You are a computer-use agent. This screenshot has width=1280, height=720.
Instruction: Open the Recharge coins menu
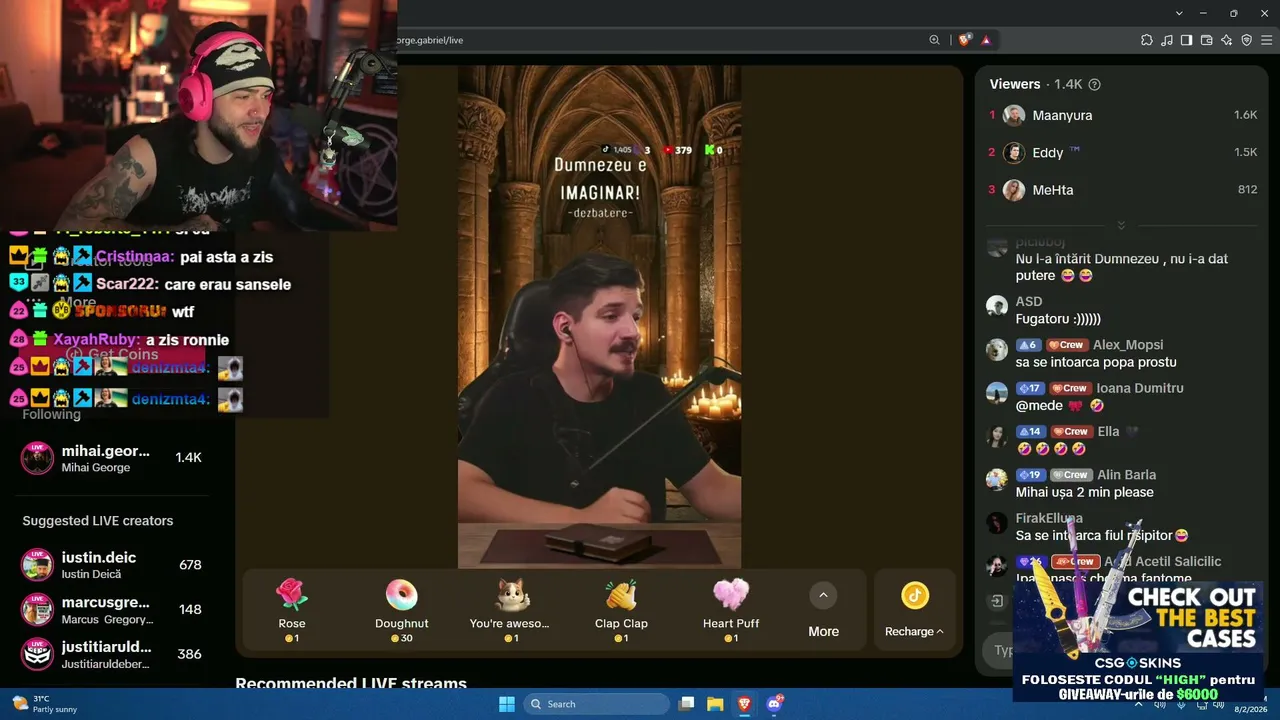pyautogui.click(x=914, y=610)
